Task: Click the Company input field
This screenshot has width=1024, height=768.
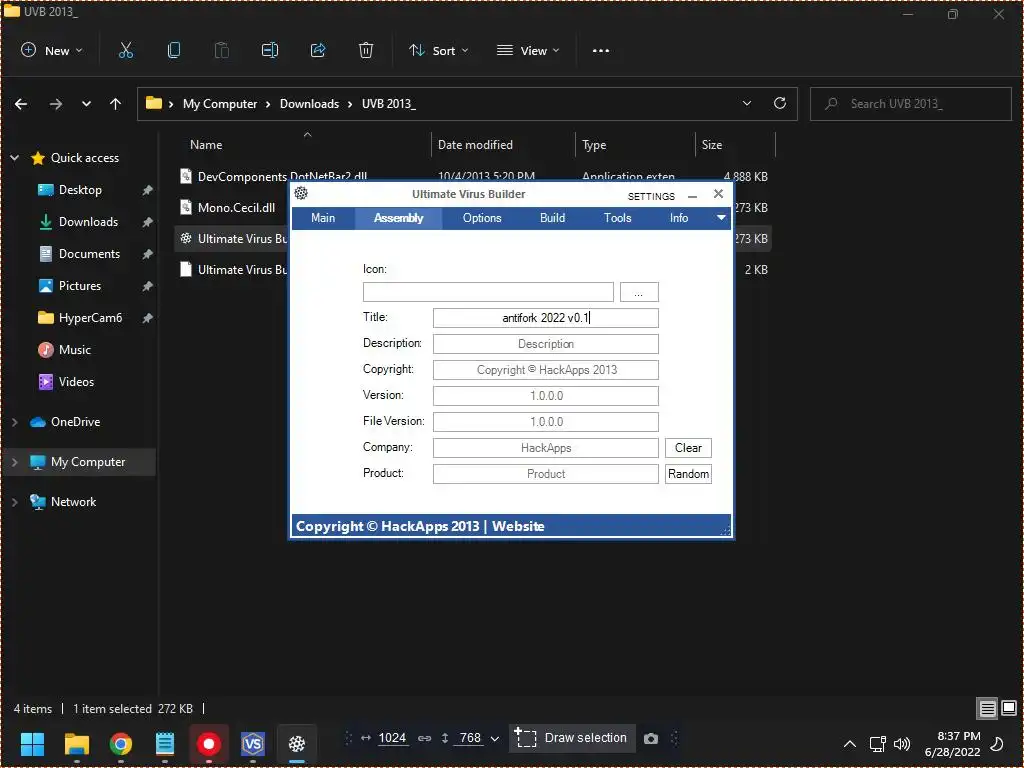Action: click(x=545, y=448)
